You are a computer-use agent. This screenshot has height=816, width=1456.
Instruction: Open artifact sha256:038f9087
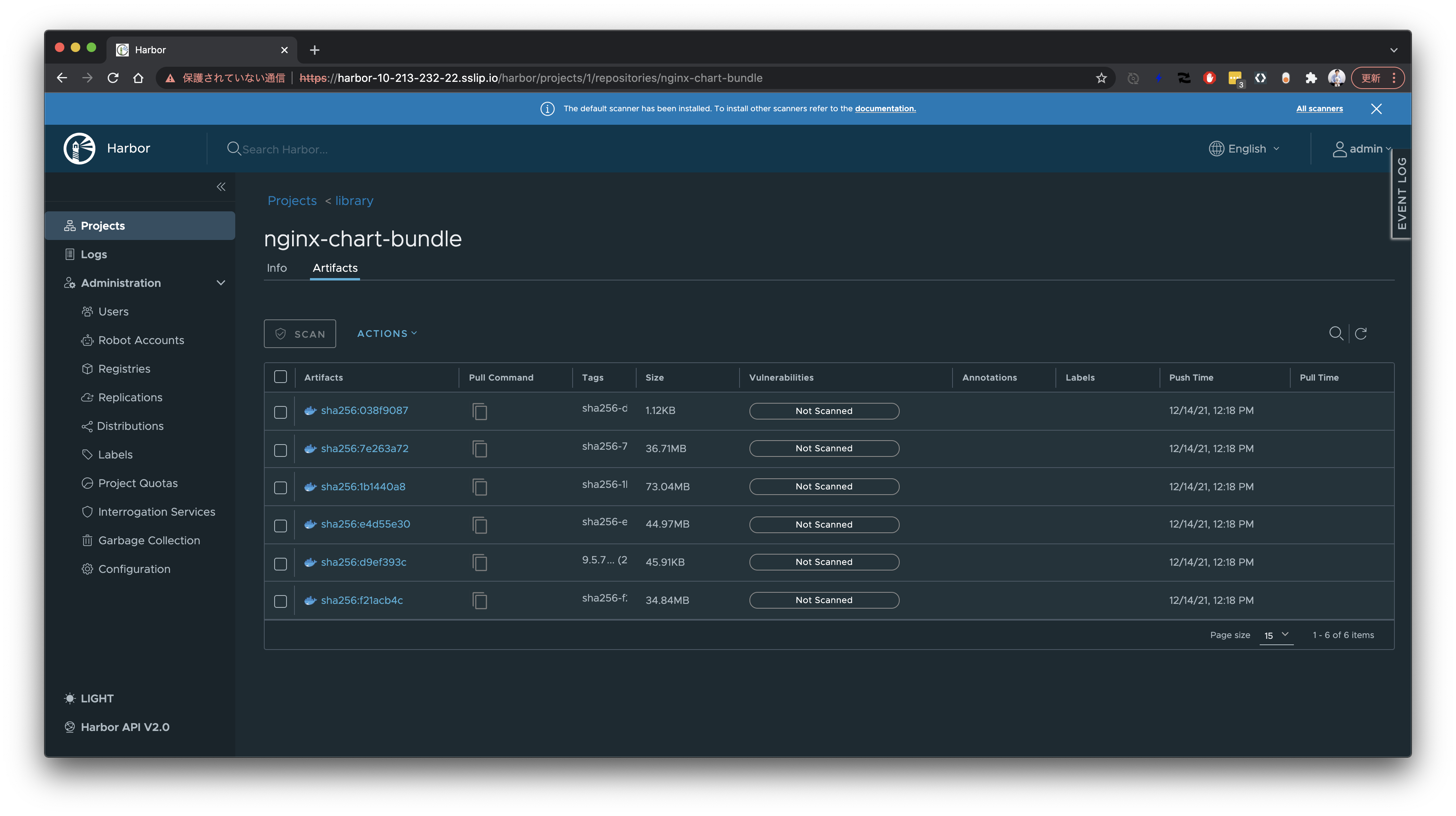[364, 410]
